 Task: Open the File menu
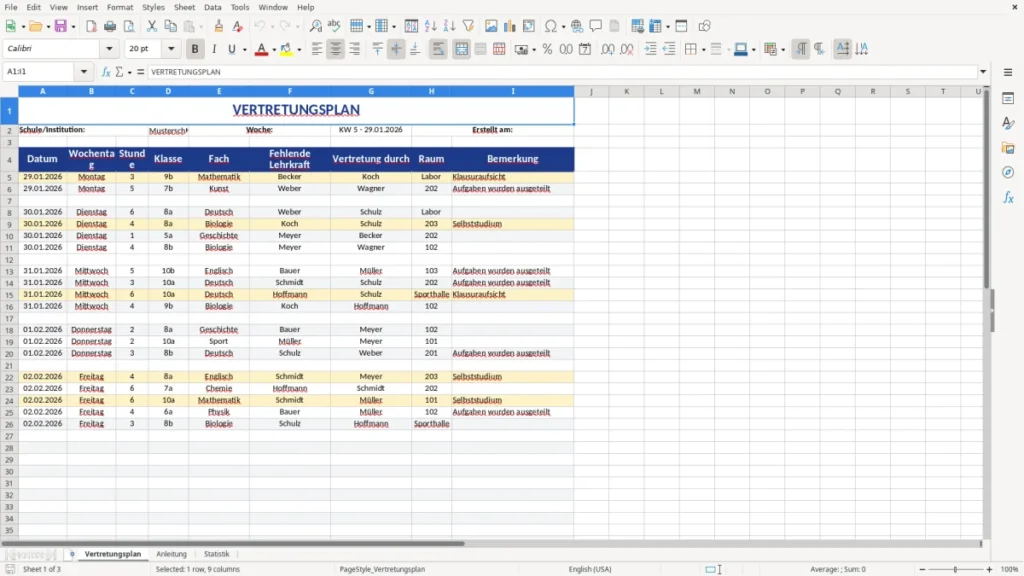pos(11,7)
